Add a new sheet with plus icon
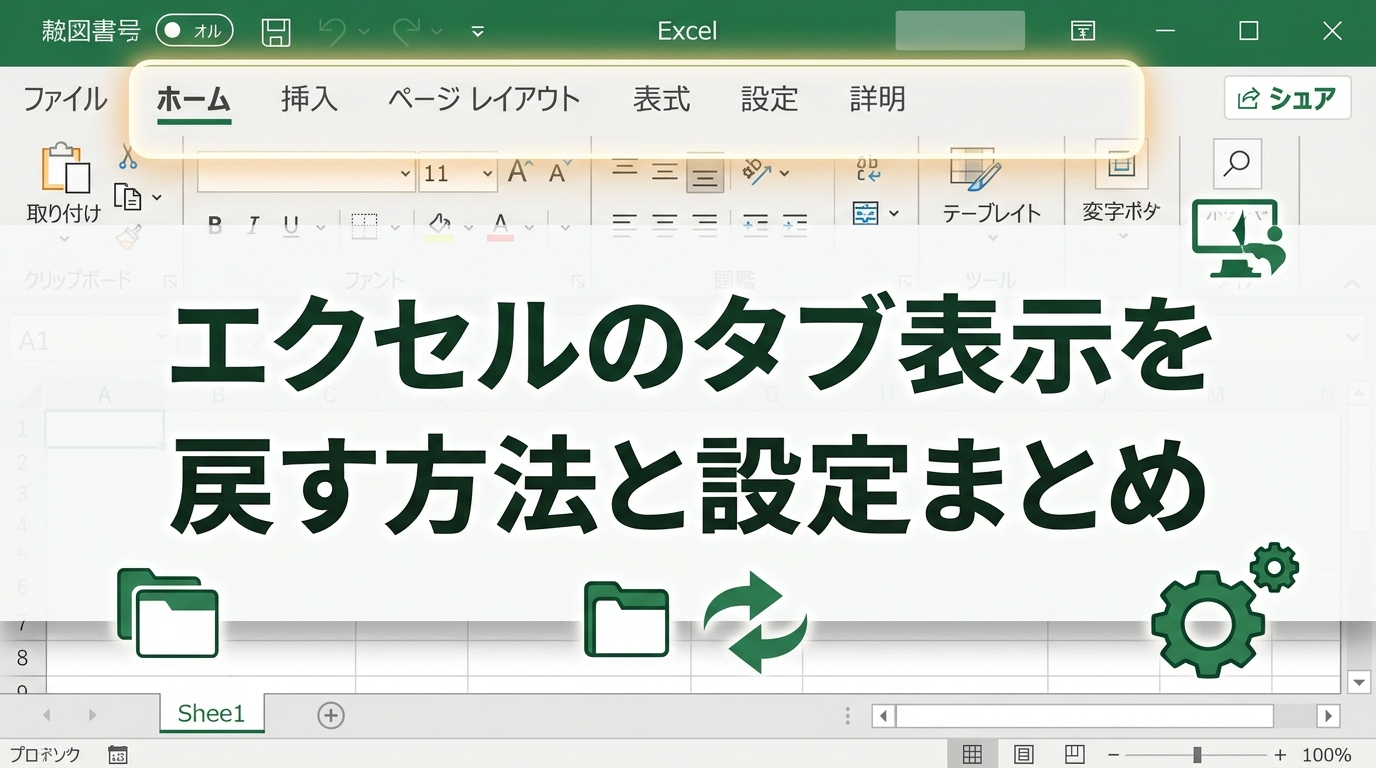This screenshot has height=768, width=1376. tap(331, 715)
